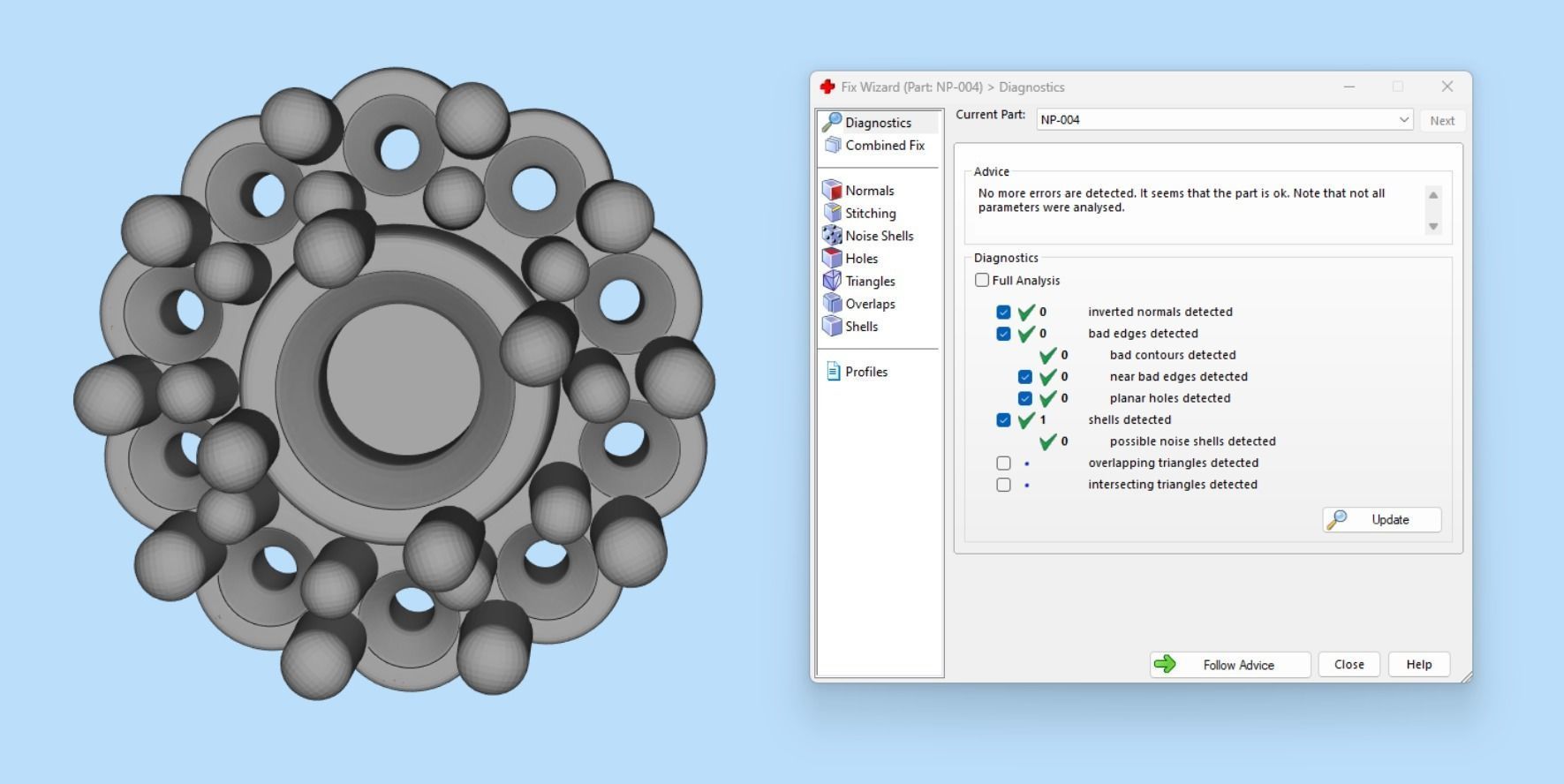
Task: Click green checkmark beside bad contours detected
Action: coord(1048,355)
